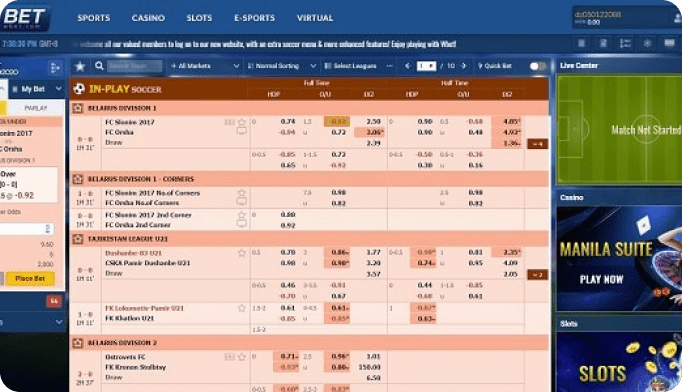Open the live TV icon for No.of Corners match
Screen dimensions: 682x392
242,201
